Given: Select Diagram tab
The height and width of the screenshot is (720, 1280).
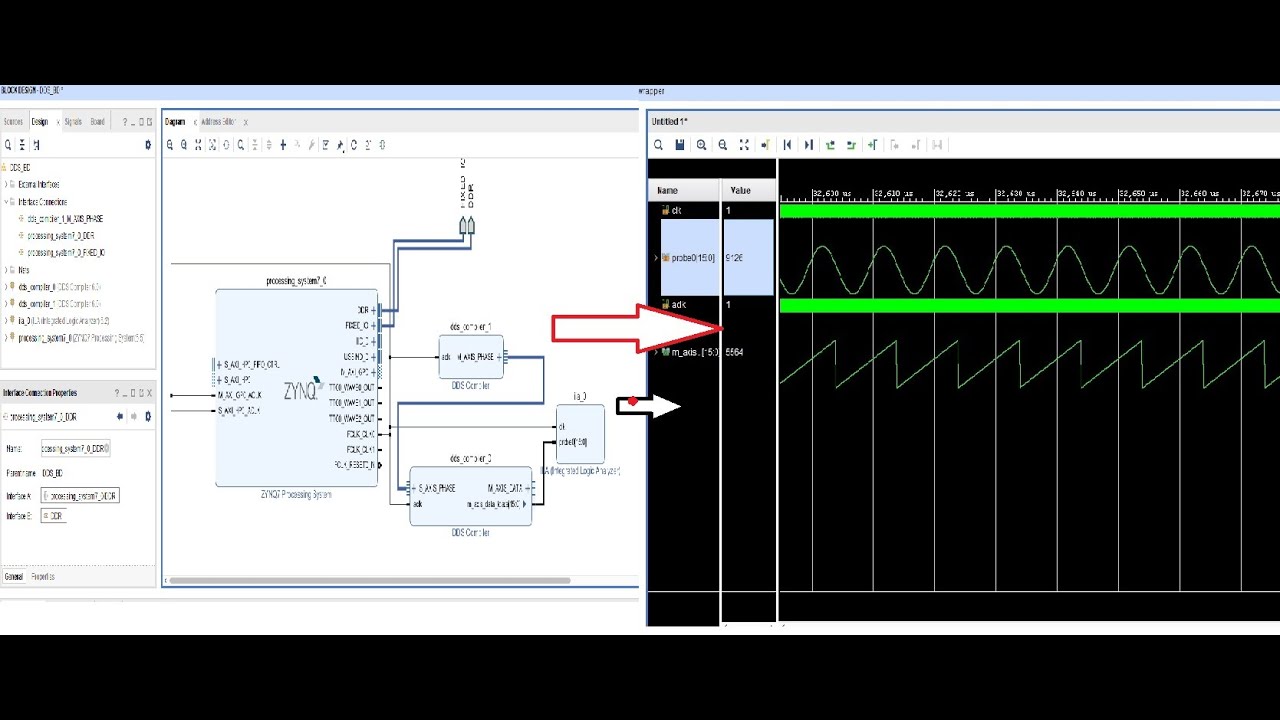Looking at the screenshot, I should [176, 122].
